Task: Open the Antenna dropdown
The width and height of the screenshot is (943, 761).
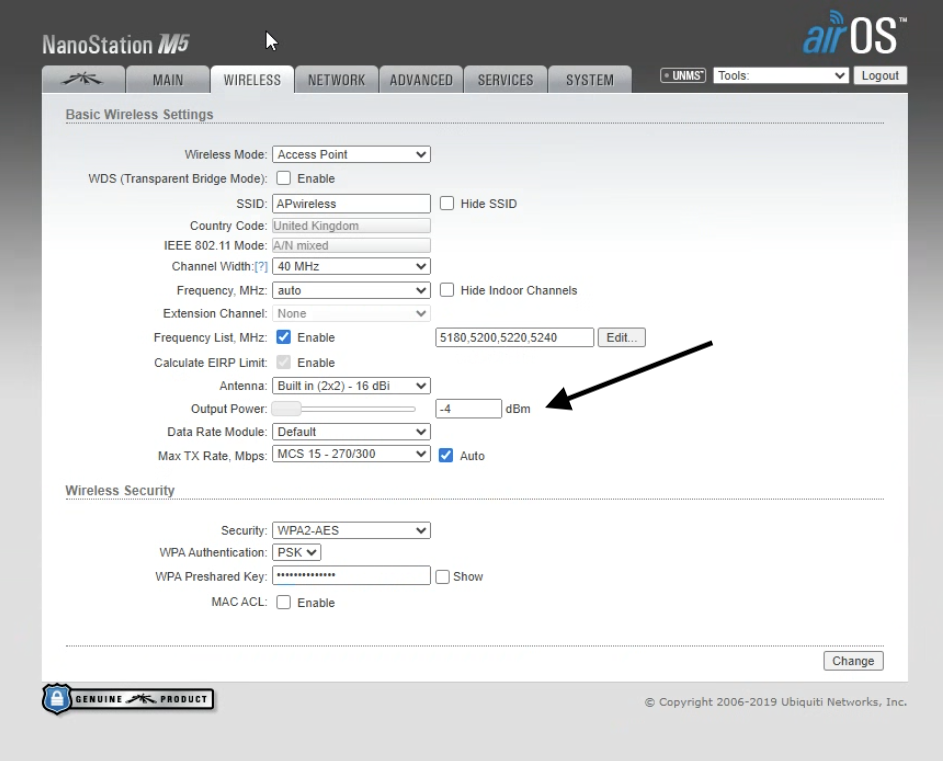Action: (351, 386)
